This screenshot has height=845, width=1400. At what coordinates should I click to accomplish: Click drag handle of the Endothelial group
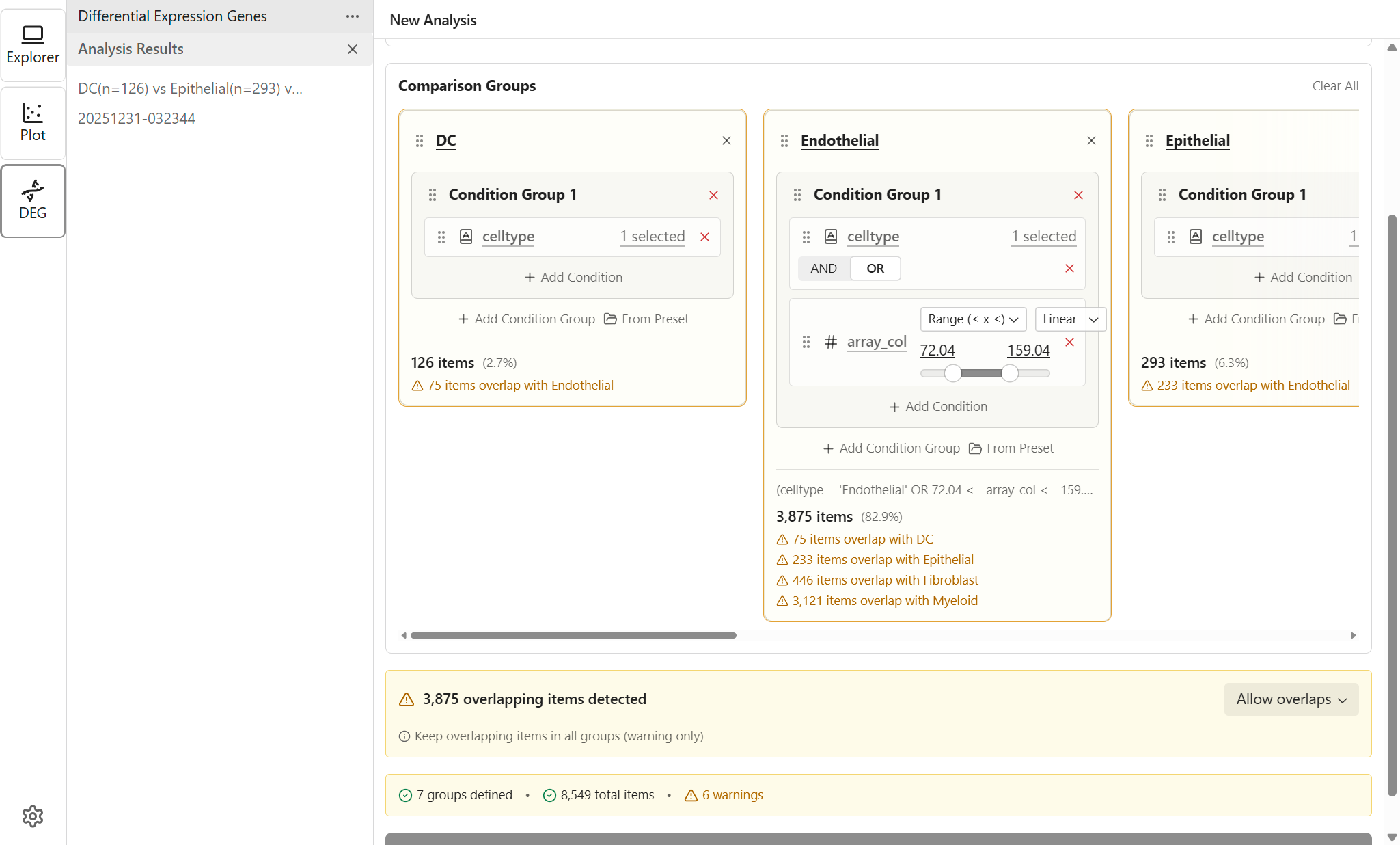[x=784, y=141]
